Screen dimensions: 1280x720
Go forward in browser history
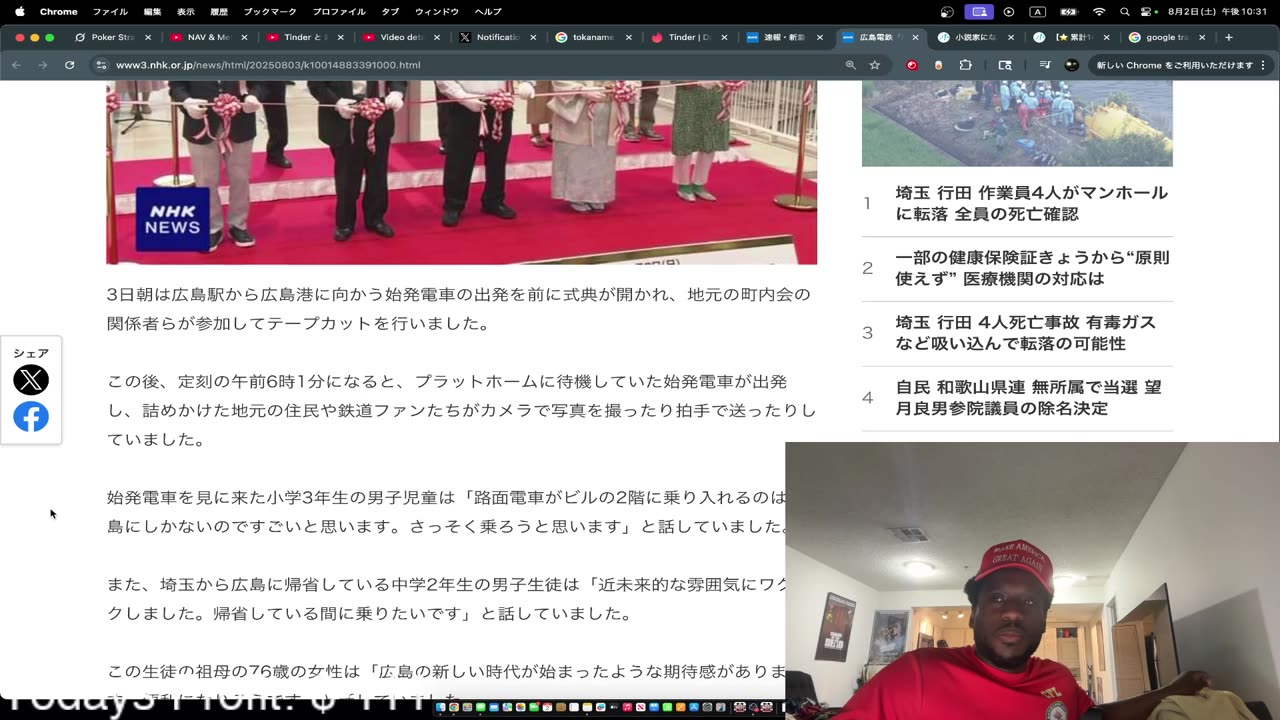(x=42, y=65)
